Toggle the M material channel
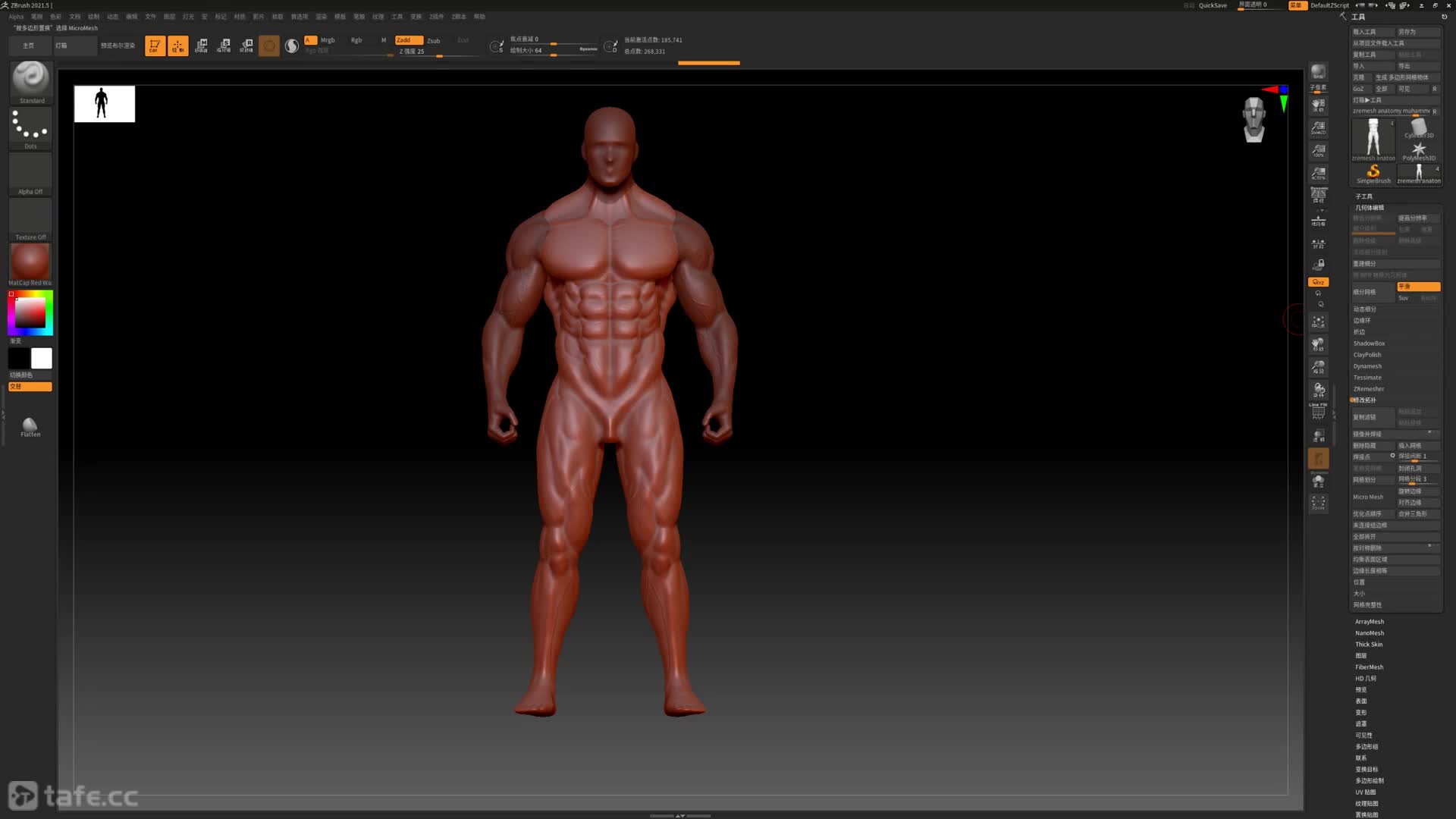This screenshot has height=819, width=1456. [x=384, y=40]
